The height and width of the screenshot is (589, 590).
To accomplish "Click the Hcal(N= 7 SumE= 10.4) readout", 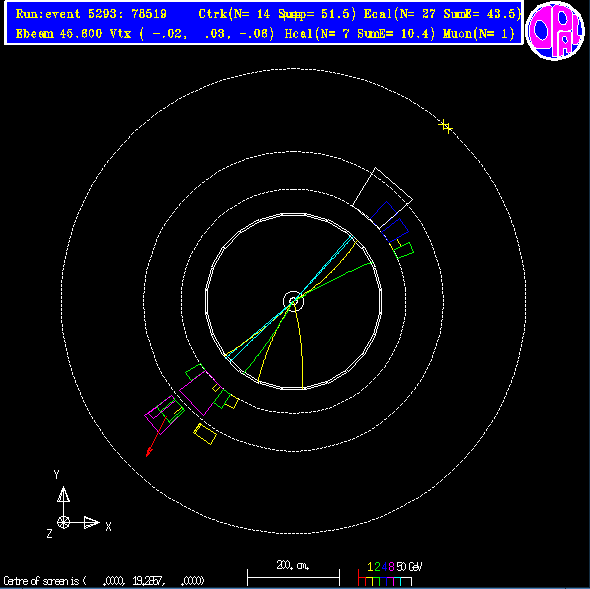I will [360, 34].
